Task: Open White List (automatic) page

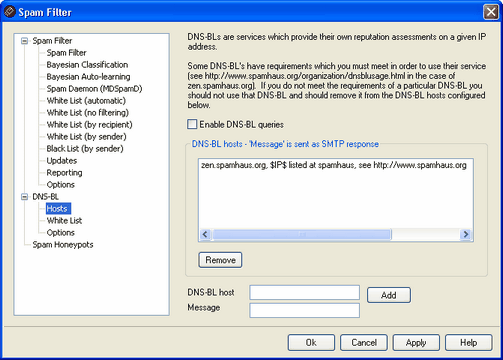Action: click(x=86, y=101)
